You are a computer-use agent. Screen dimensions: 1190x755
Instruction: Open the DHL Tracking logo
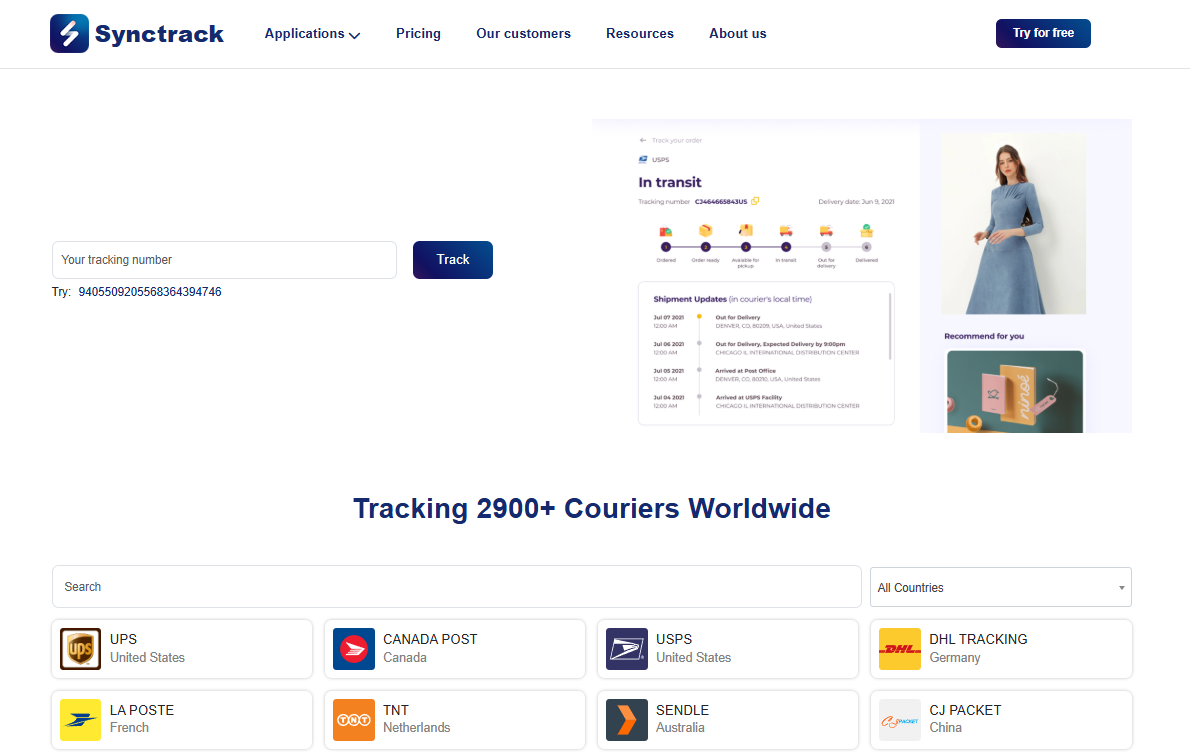coord(900,649)
